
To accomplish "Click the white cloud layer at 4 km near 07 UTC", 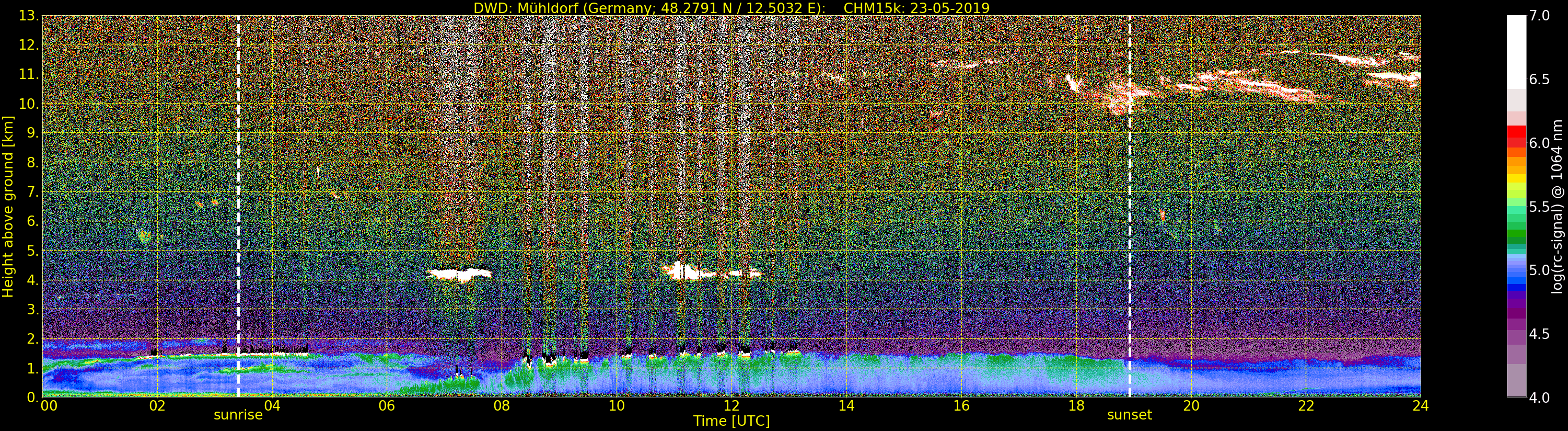I will 458,274.
